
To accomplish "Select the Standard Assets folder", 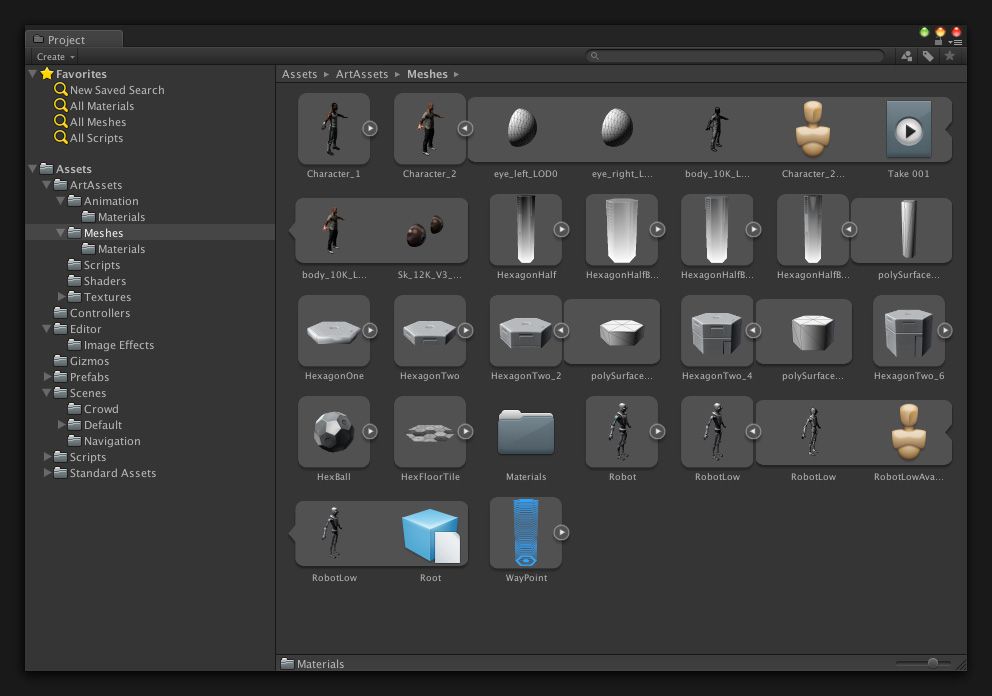I will 112,473.
